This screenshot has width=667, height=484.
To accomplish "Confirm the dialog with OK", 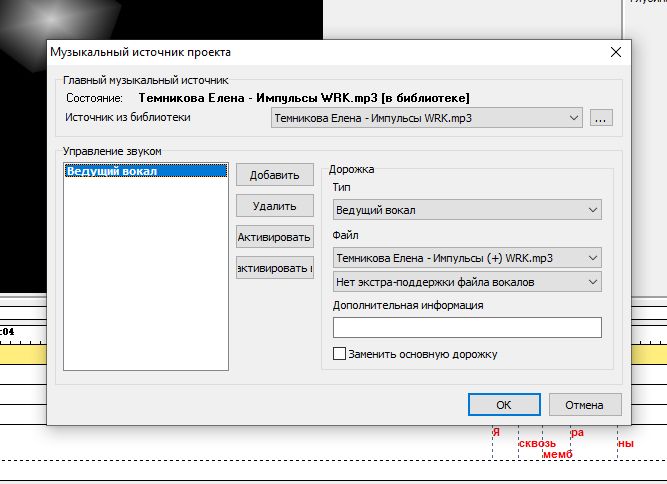I will click(504, 404).
